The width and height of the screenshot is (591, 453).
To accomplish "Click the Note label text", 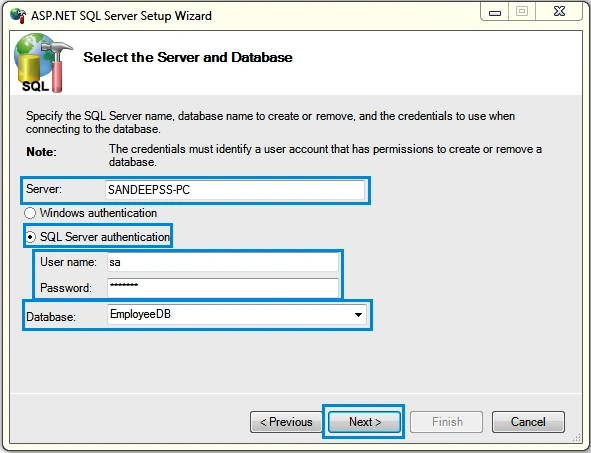I will [x=41, y=152].
